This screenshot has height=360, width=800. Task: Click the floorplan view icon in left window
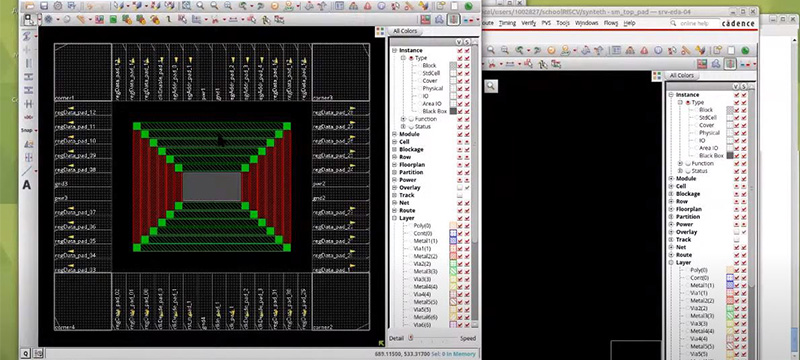click(x=426, y=20)
